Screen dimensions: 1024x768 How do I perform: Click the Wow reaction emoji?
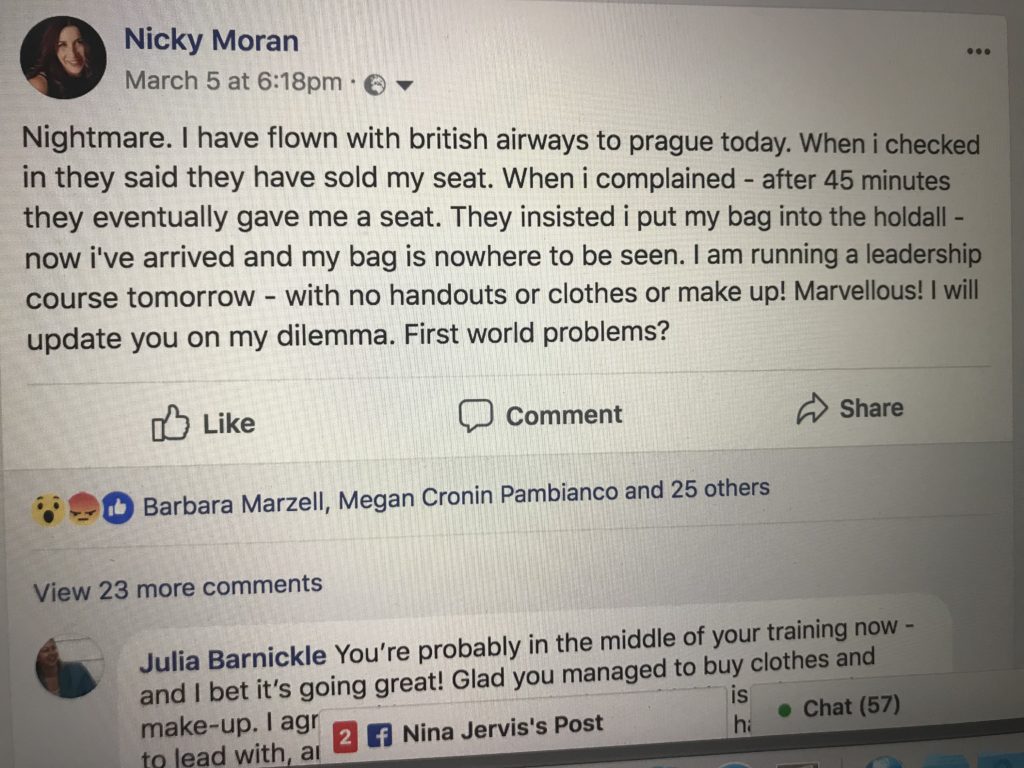click(48, 511)
